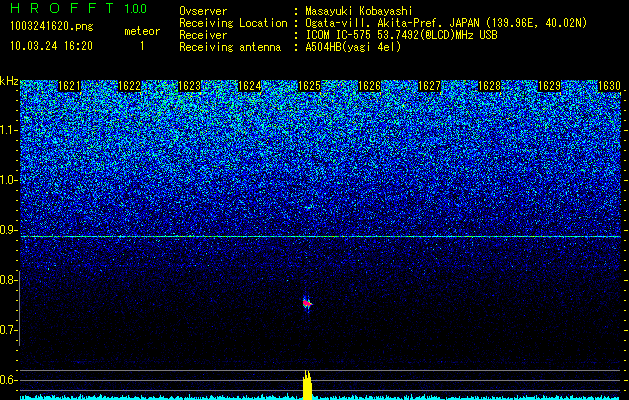Click the 0.7 kHz axis label

pos(8,330)
